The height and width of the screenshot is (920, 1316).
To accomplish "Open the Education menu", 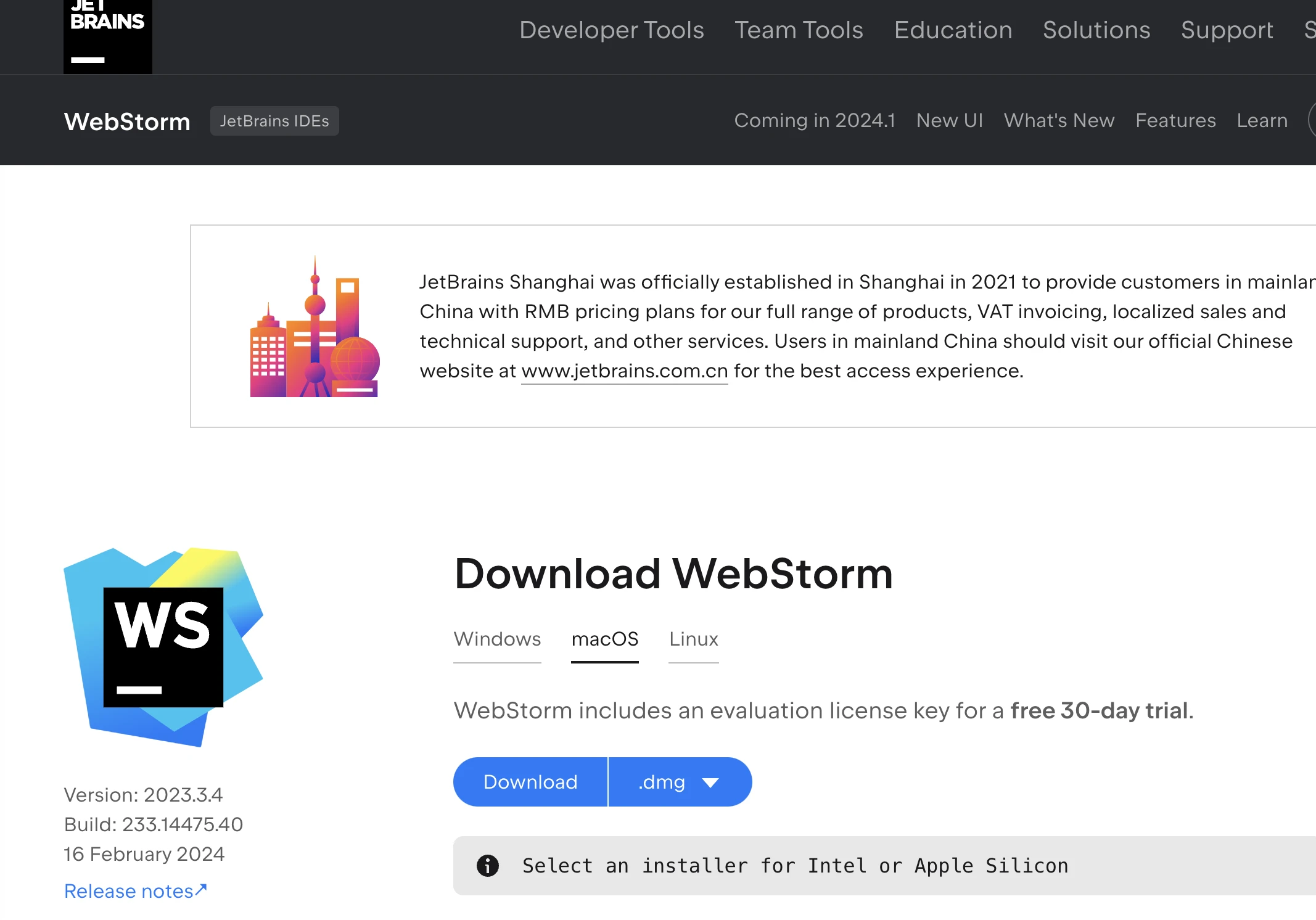I will [x=953, y=30].
